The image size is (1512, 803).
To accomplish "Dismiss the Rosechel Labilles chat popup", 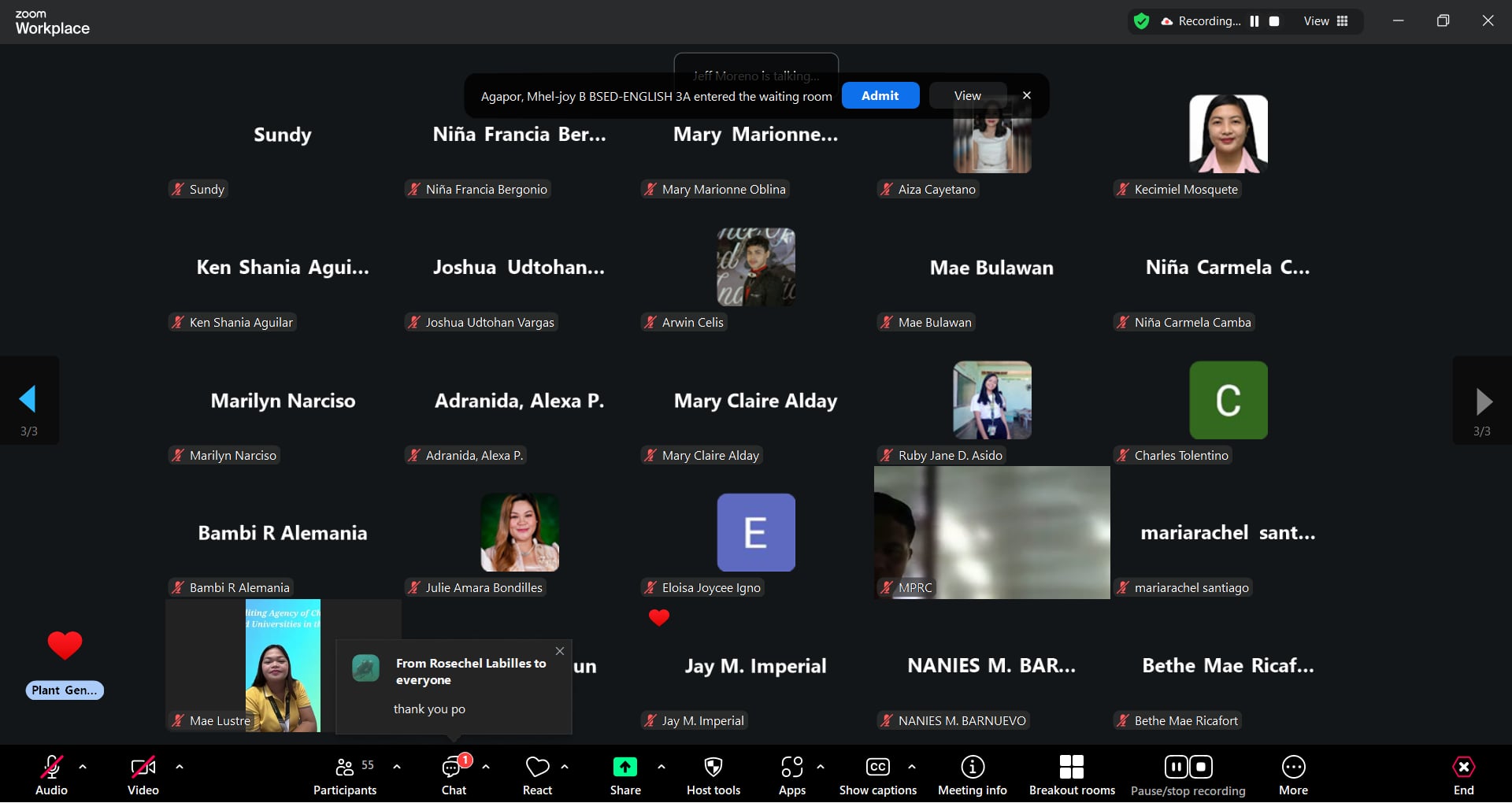I will (560, 651).
